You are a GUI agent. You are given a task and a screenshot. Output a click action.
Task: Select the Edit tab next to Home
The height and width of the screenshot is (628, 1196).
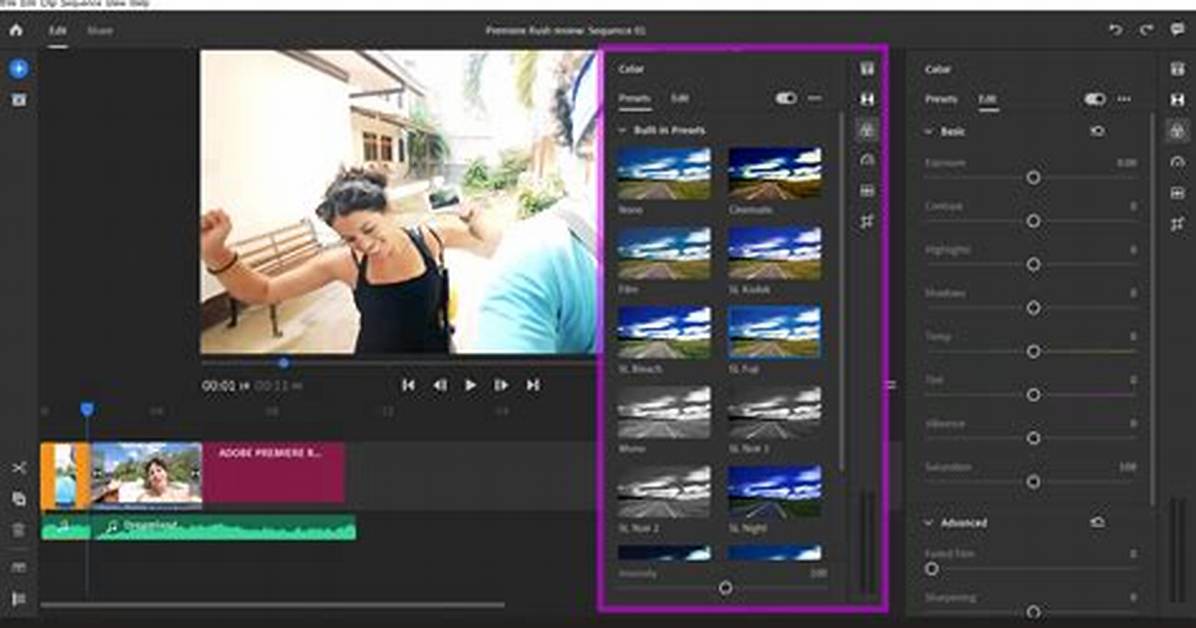58,31
